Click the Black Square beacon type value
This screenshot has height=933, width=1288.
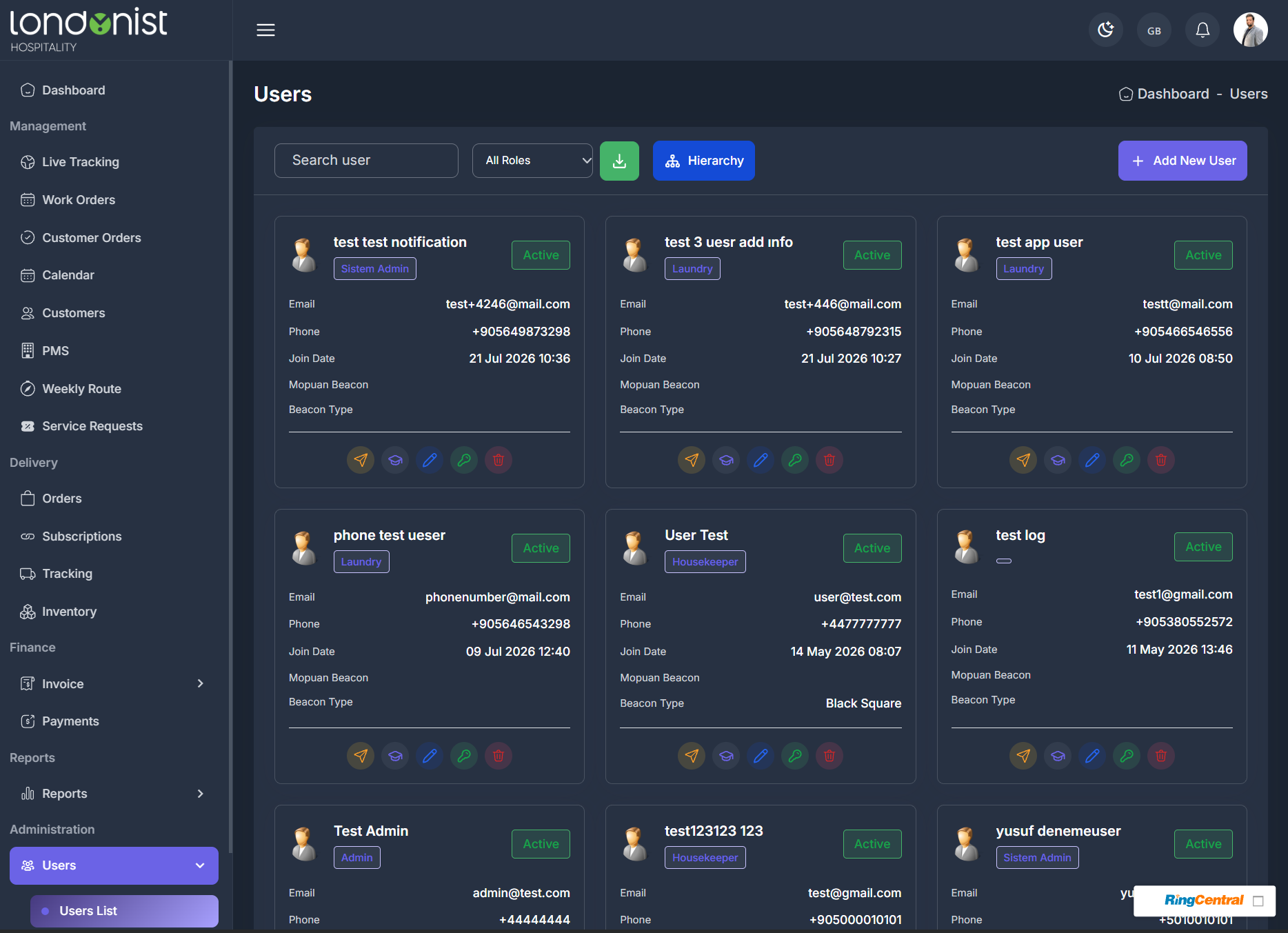click(x=863, y=703)
